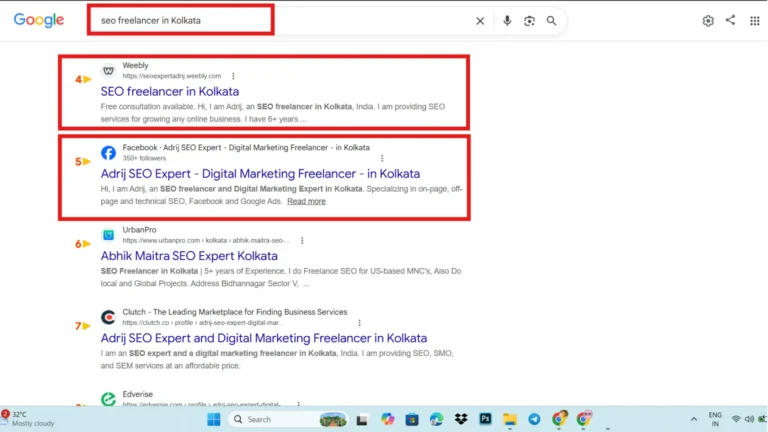Open more options for UrbanPro result
The width and height of the screenshot is (768, 432).
[x=302, y=240]
